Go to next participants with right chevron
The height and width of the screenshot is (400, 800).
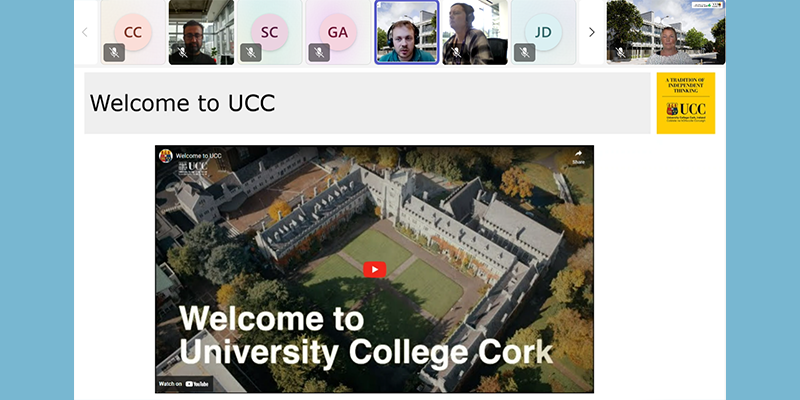pyautogui.click(x=592, y=32)
